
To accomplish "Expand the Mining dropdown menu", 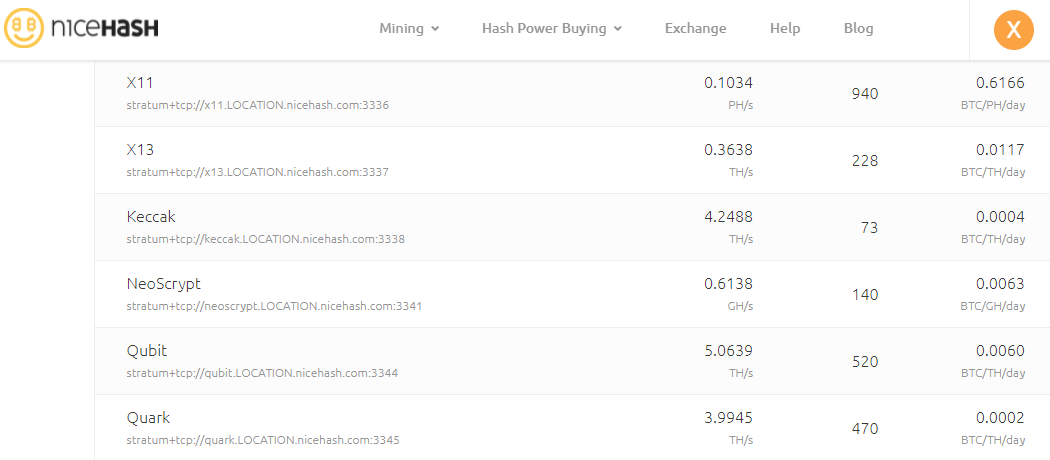I will 409,29.
